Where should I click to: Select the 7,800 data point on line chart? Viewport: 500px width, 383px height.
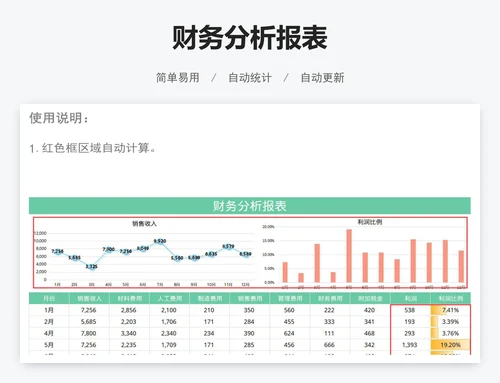tap(109, 249)
